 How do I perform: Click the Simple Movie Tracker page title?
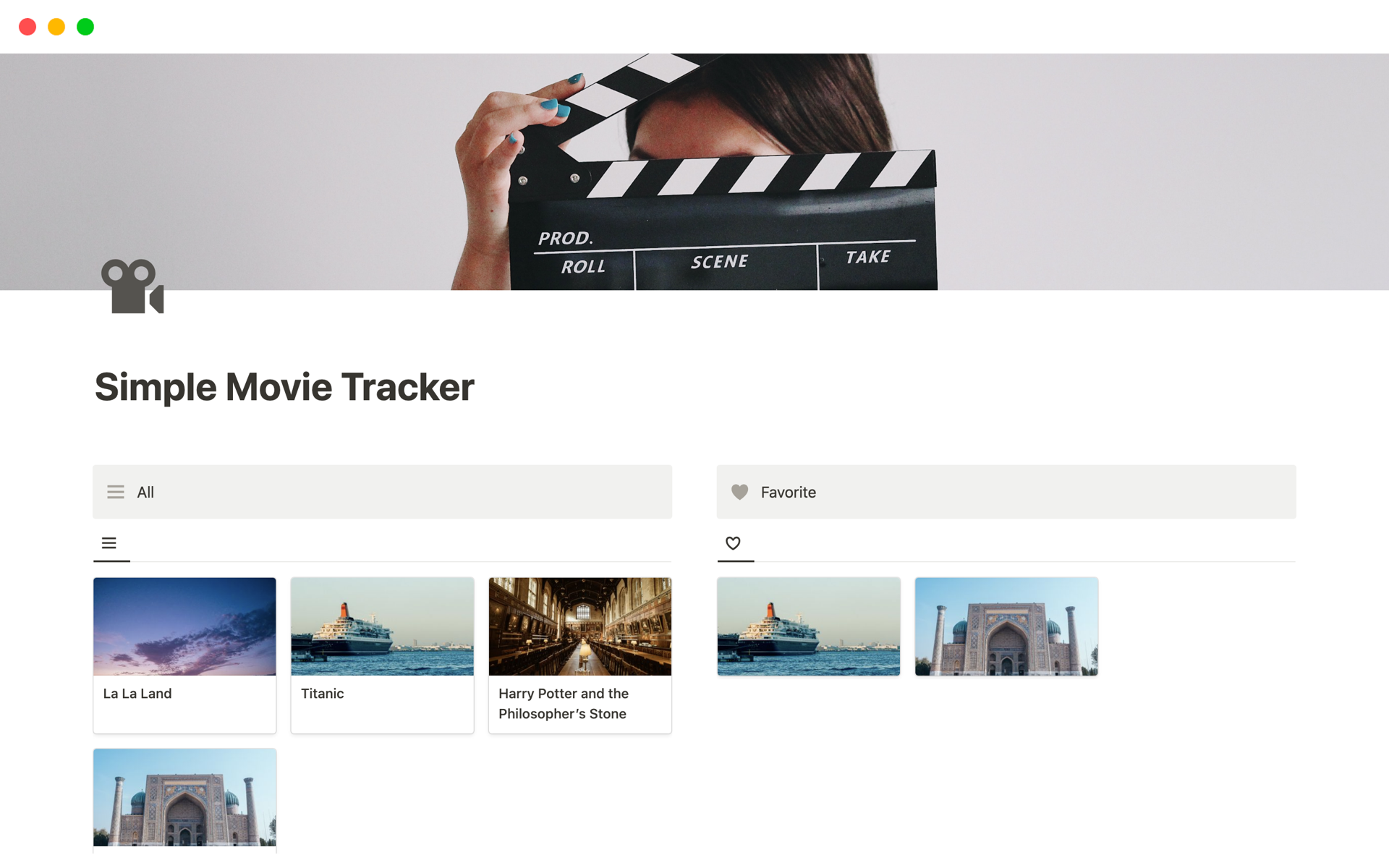(x=284, y=387)
